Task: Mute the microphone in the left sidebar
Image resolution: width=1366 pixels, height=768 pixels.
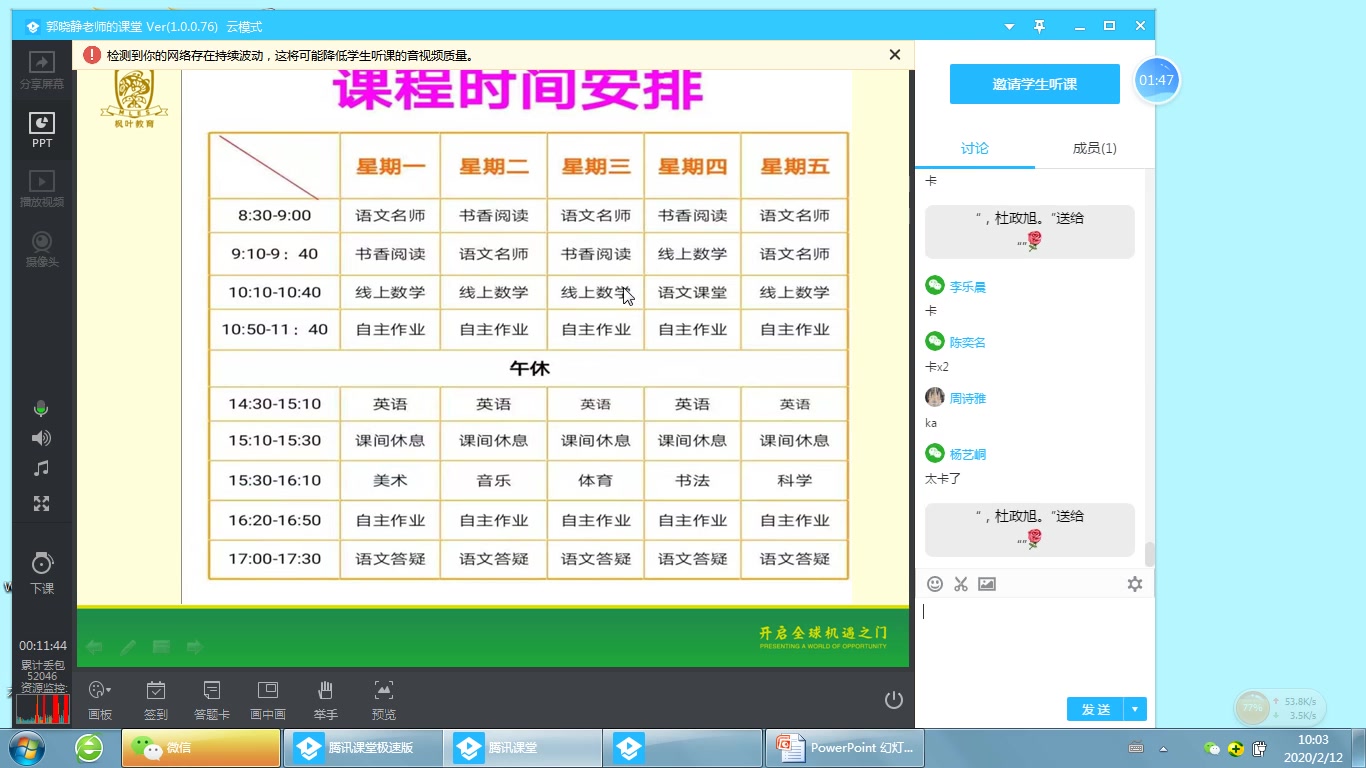Action: [41, 408]
